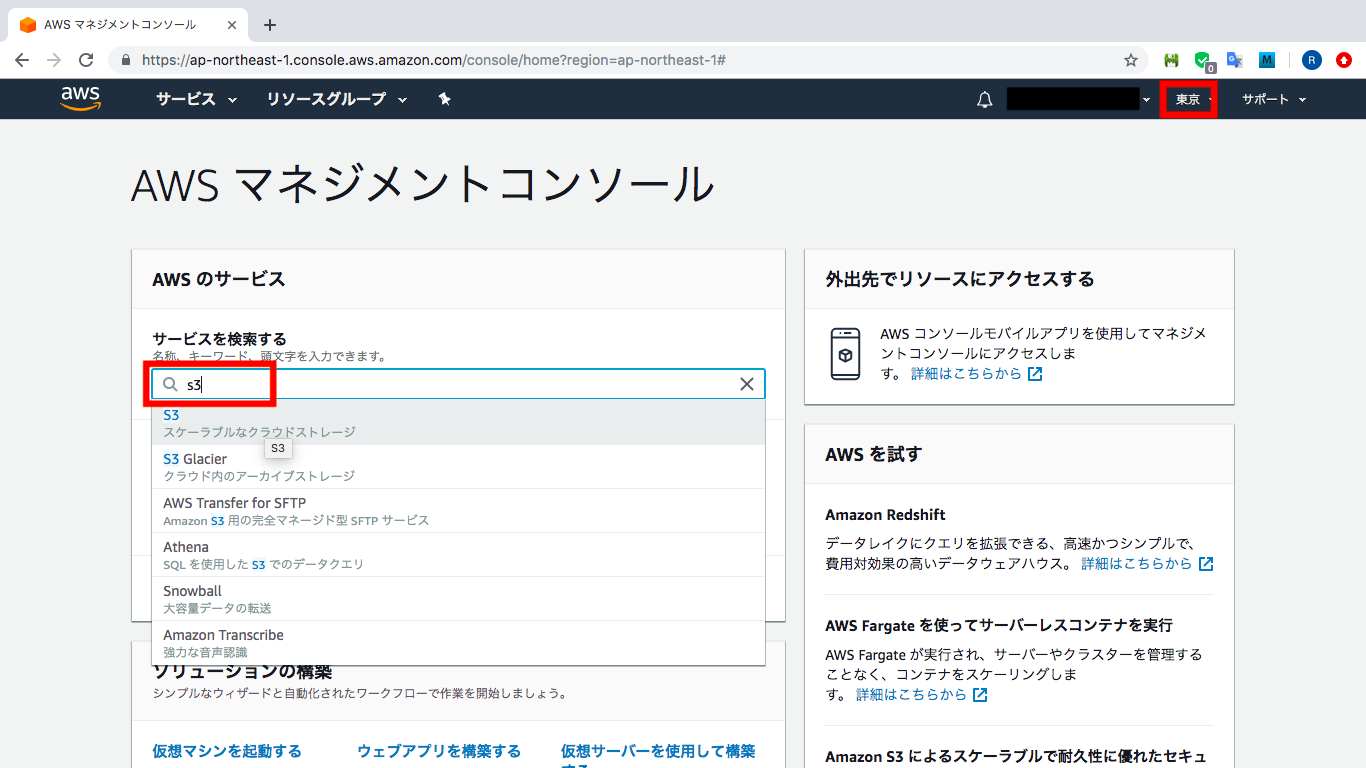Click the browser back arrow
The height and width of the screenshot is (768, 1366).
(22, 60)
